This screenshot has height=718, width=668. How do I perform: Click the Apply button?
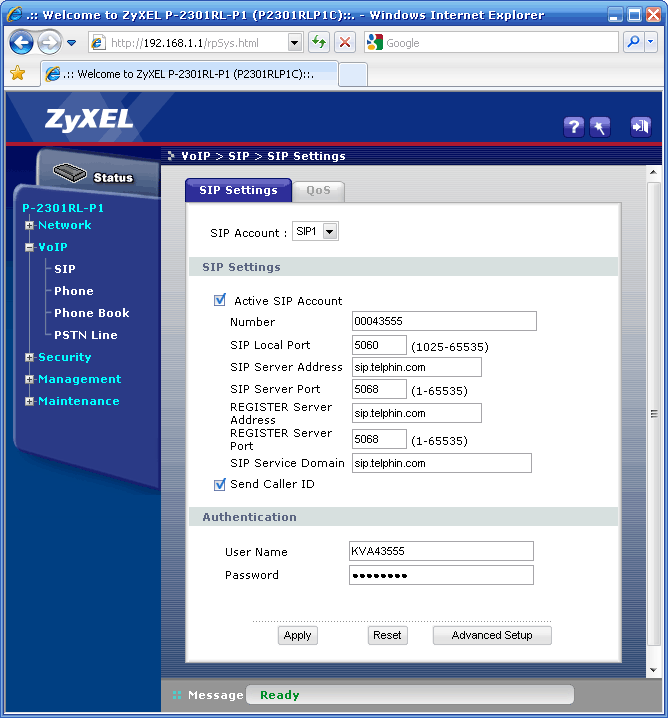click(x=298, y=635)
